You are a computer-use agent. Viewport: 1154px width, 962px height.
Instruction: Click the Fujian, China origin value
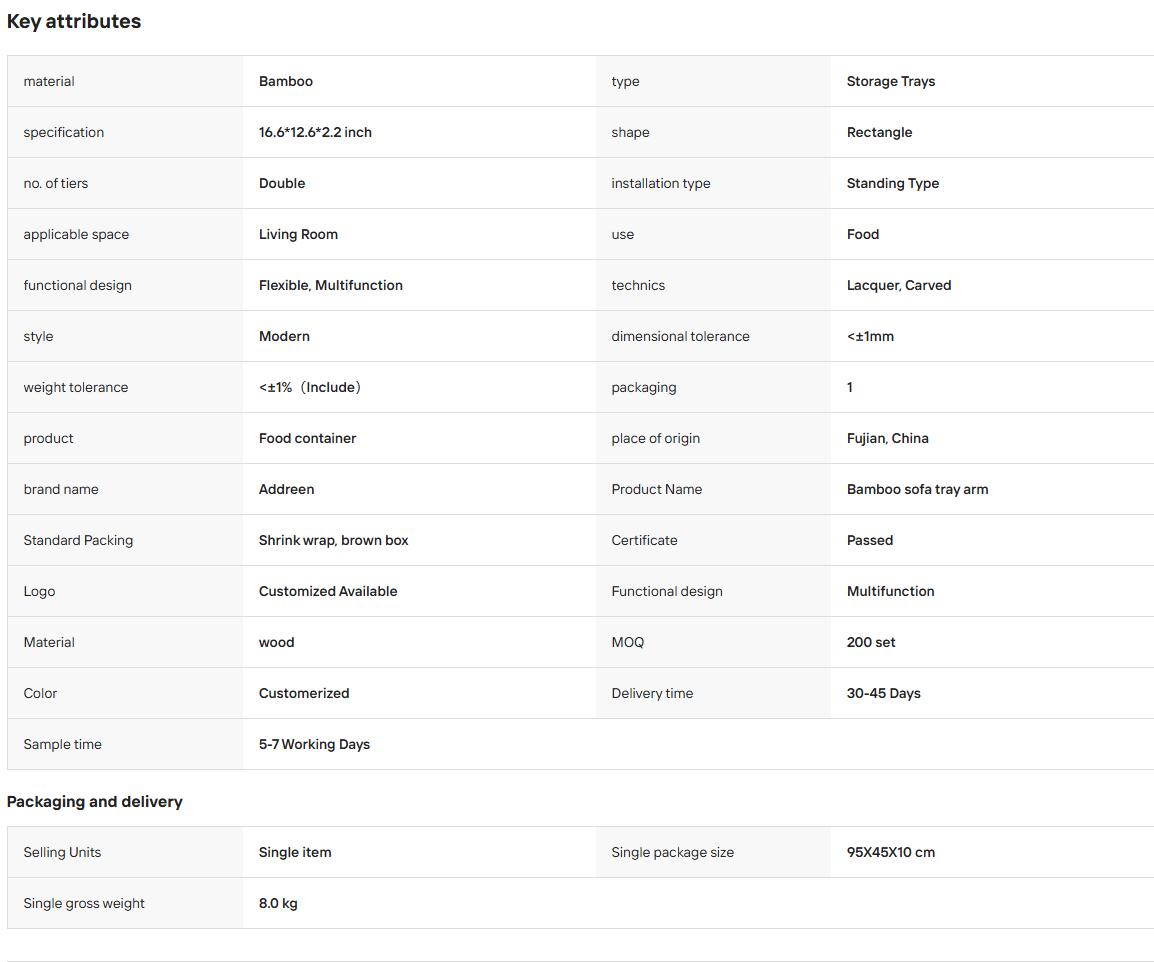[888, 438]
